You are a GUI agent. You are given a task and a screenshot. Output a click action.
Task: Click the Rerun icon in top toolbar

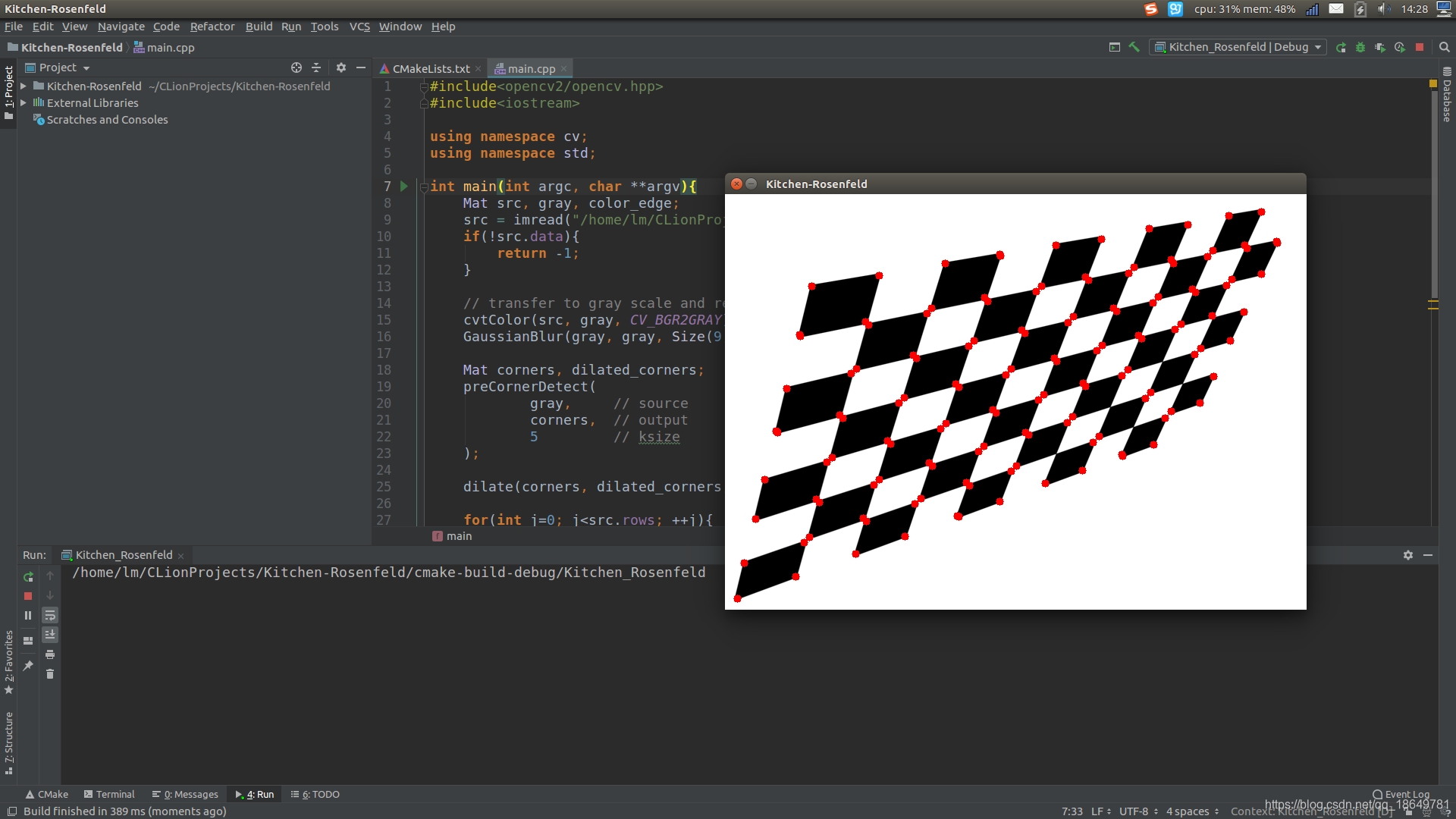(x=1341, y=47)
